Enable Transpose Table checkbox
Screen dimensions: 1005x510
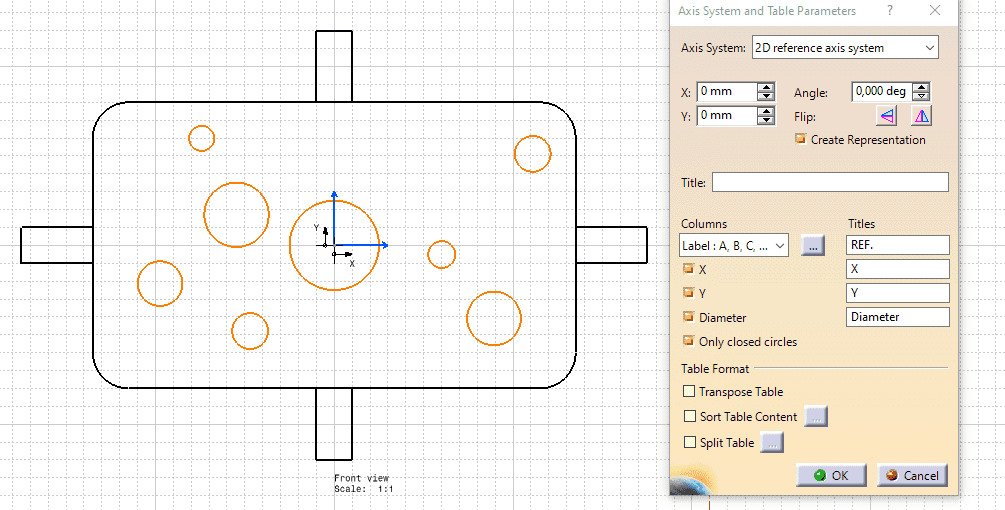point(690,391)
